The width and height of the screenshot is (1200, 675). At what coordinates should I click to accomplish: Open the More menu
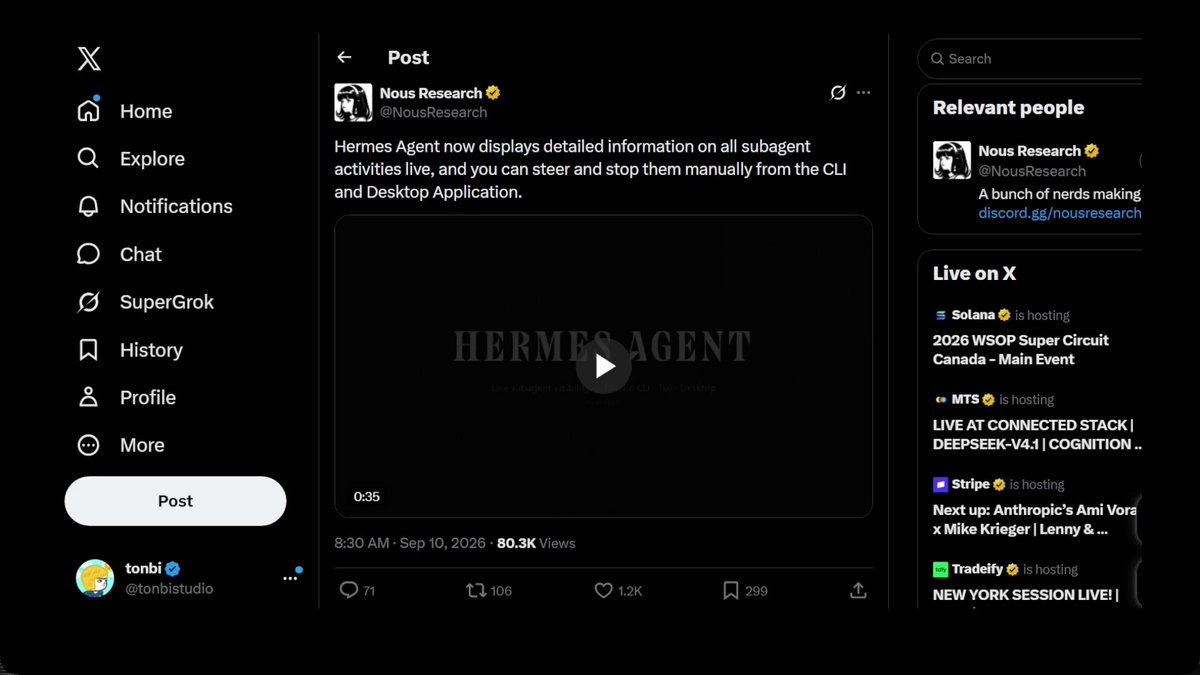pos(120,445)
